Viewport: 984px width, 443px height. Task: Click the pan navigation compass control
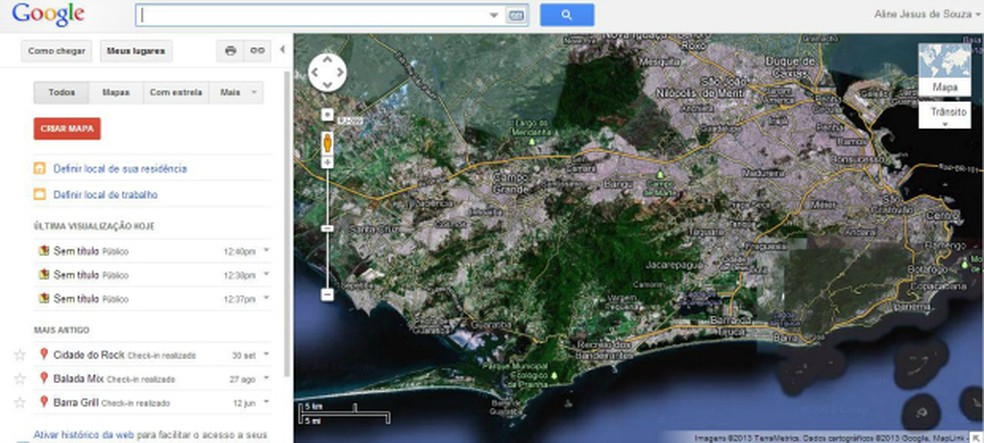[x=327, y=72]
